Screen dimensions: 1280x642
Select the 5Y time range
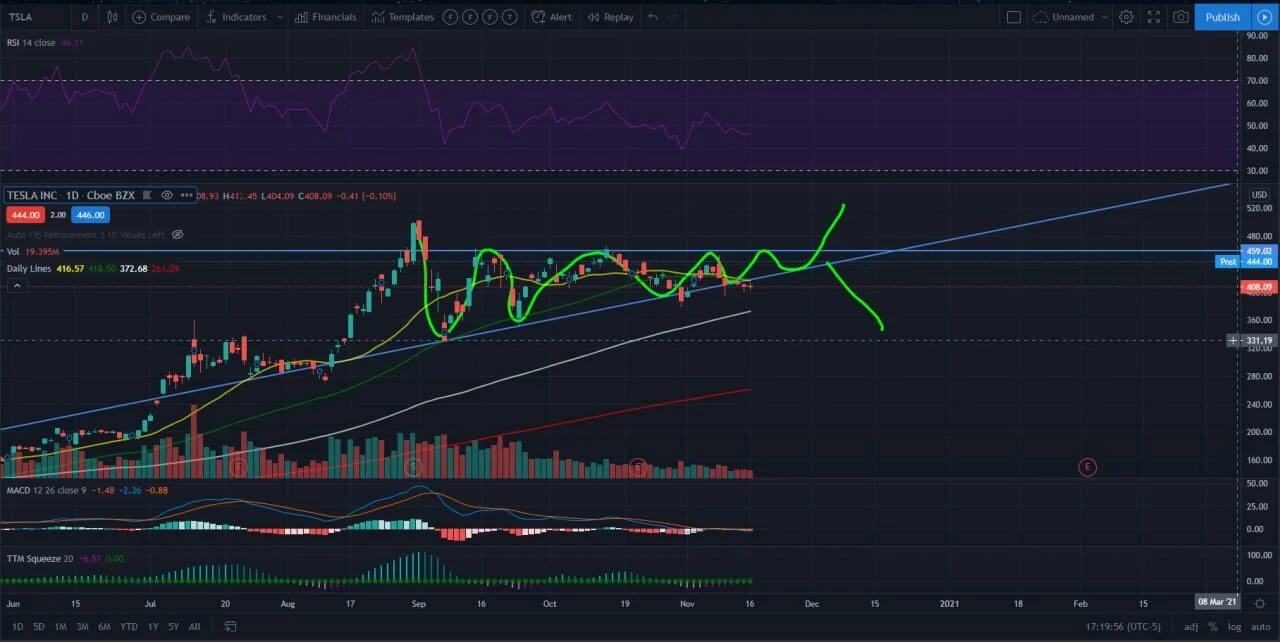click(173, 627)
